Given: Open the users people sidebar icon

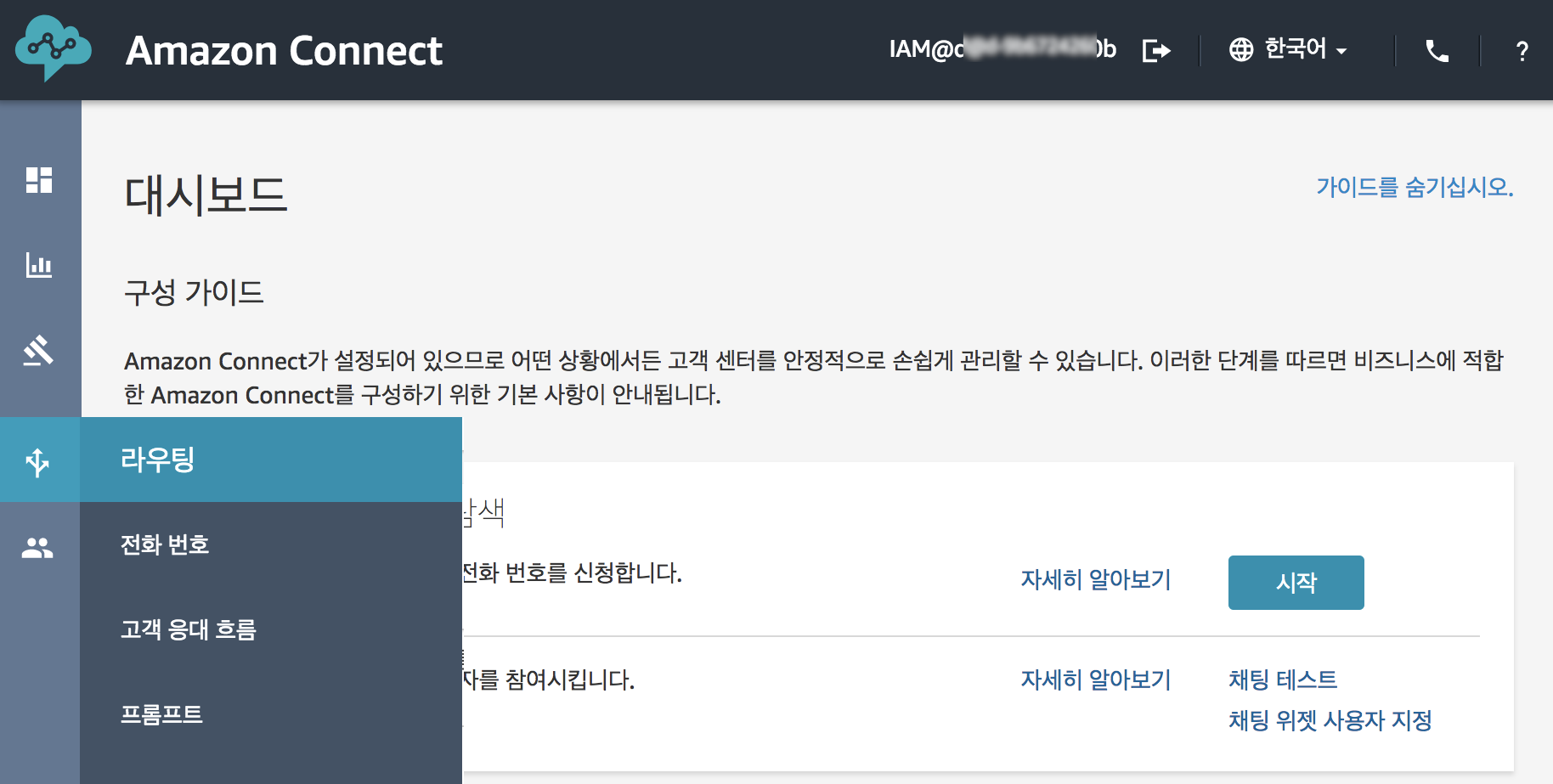Looking at the screenshot, I should pos(37,548).
